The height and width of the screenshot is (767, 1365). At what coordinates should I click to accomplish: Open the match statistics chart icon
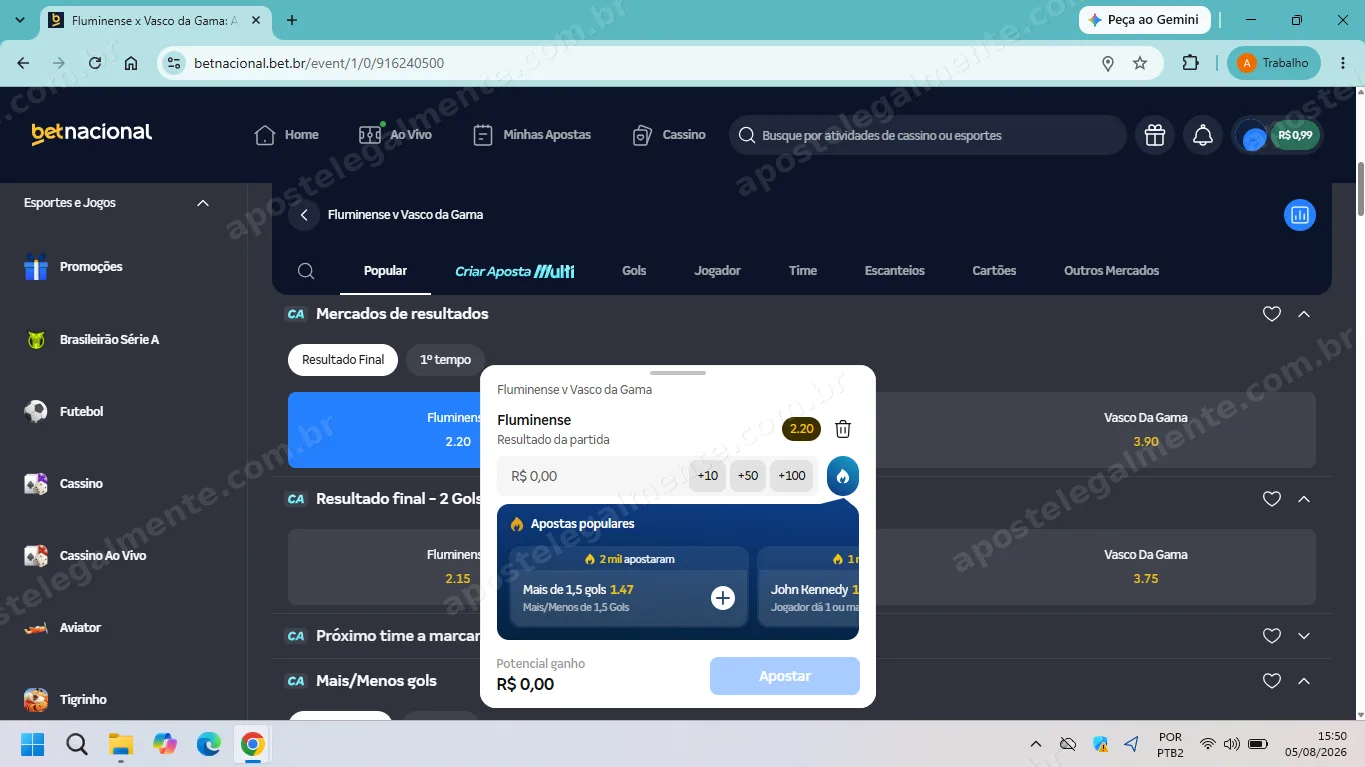(1300, 215)
